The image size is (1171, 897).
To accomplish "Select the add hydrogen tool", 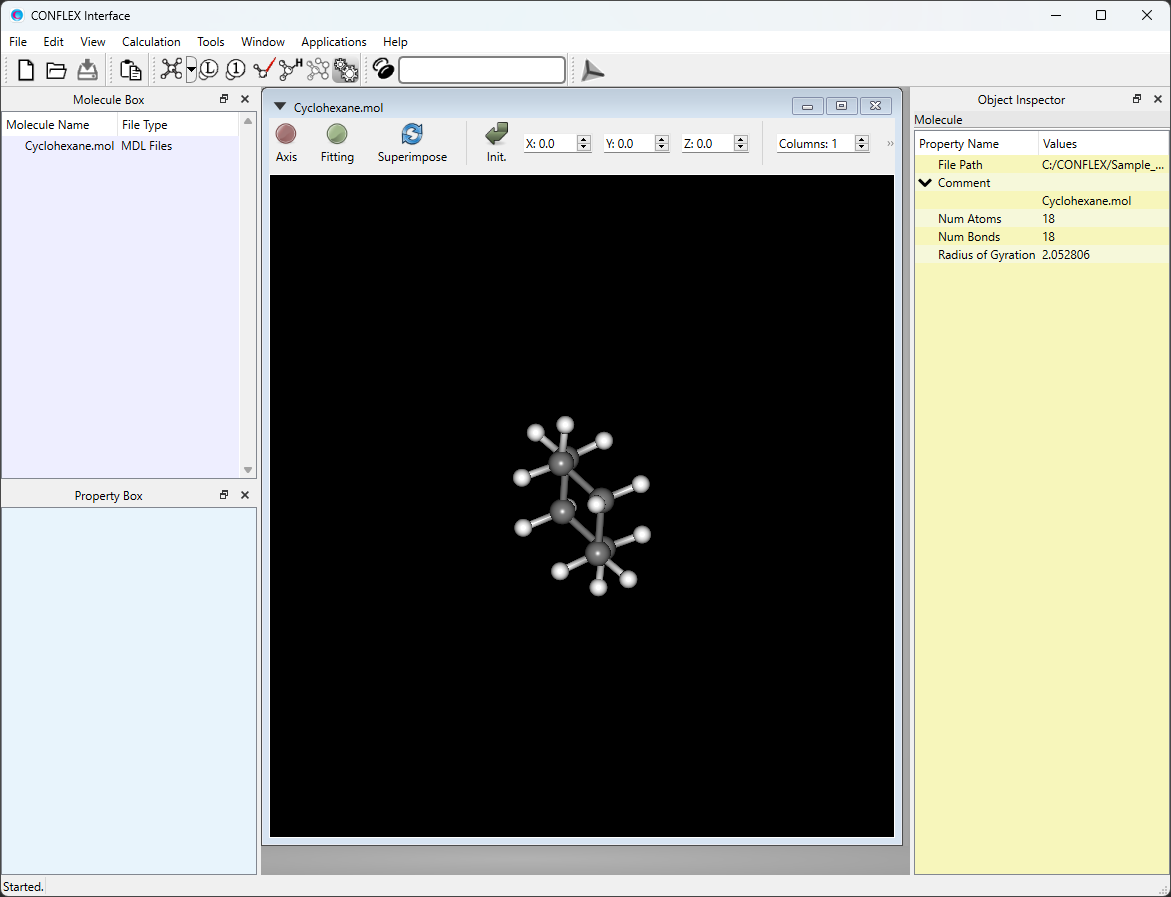I will pos(289,70).
